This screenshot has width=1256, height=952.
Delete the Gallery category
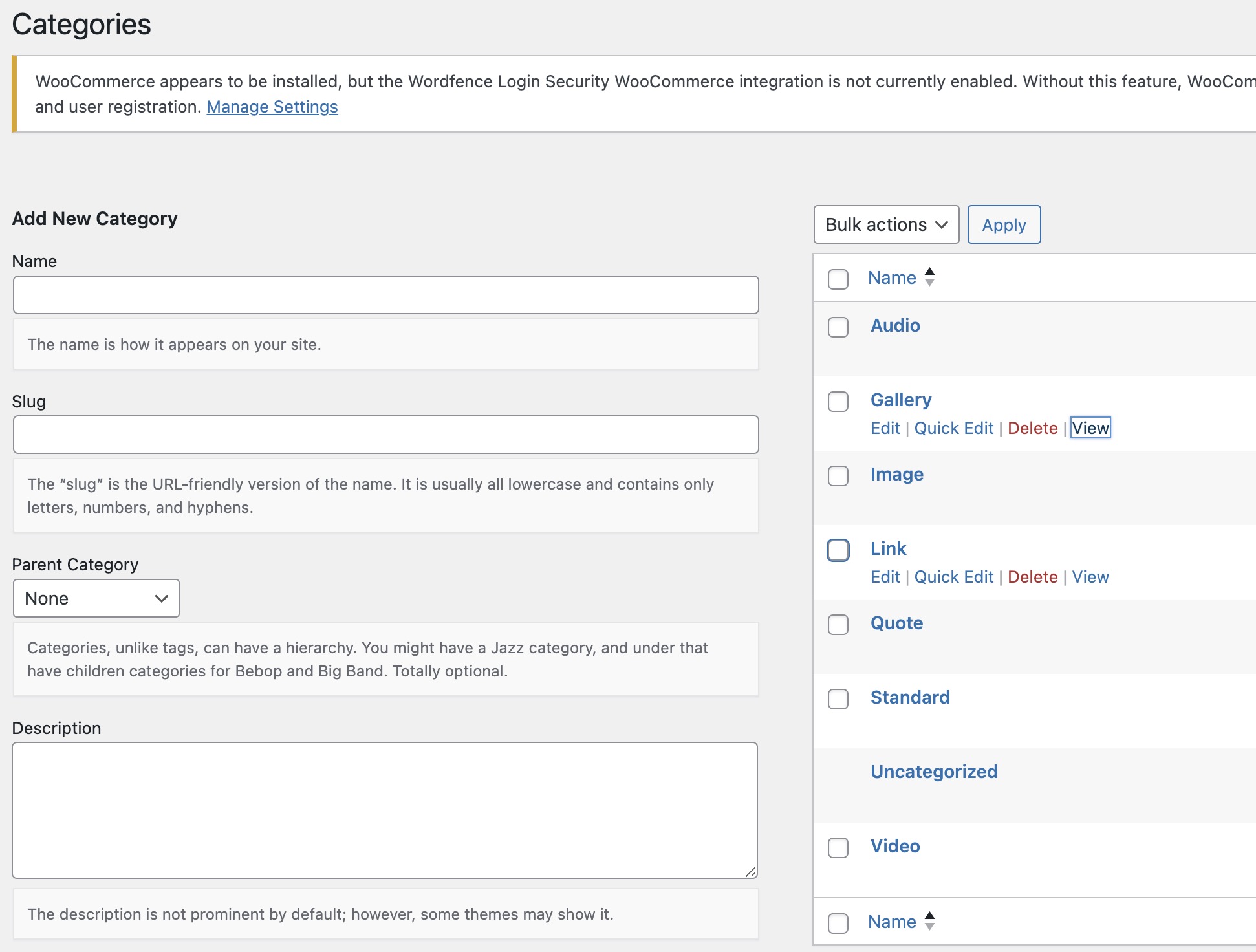click(x=1032, y=428)
